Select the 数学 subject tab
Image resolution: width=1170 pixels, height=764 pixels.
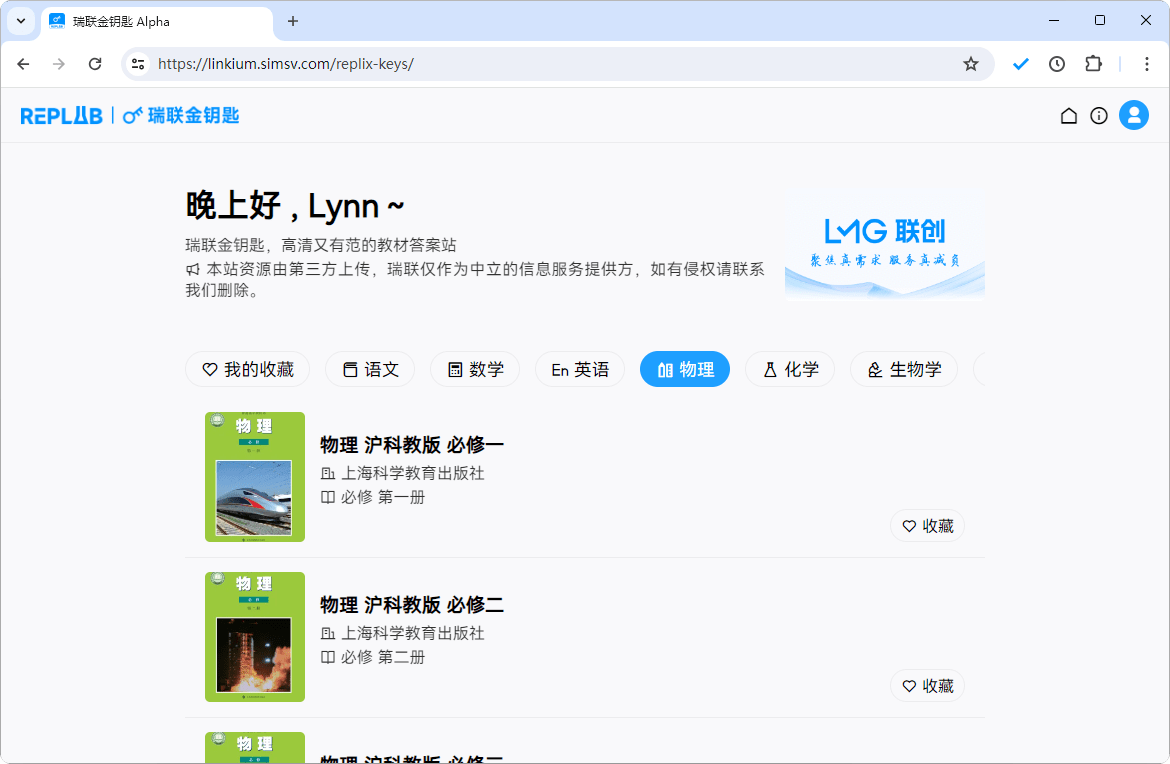click(x=475, y=369)
